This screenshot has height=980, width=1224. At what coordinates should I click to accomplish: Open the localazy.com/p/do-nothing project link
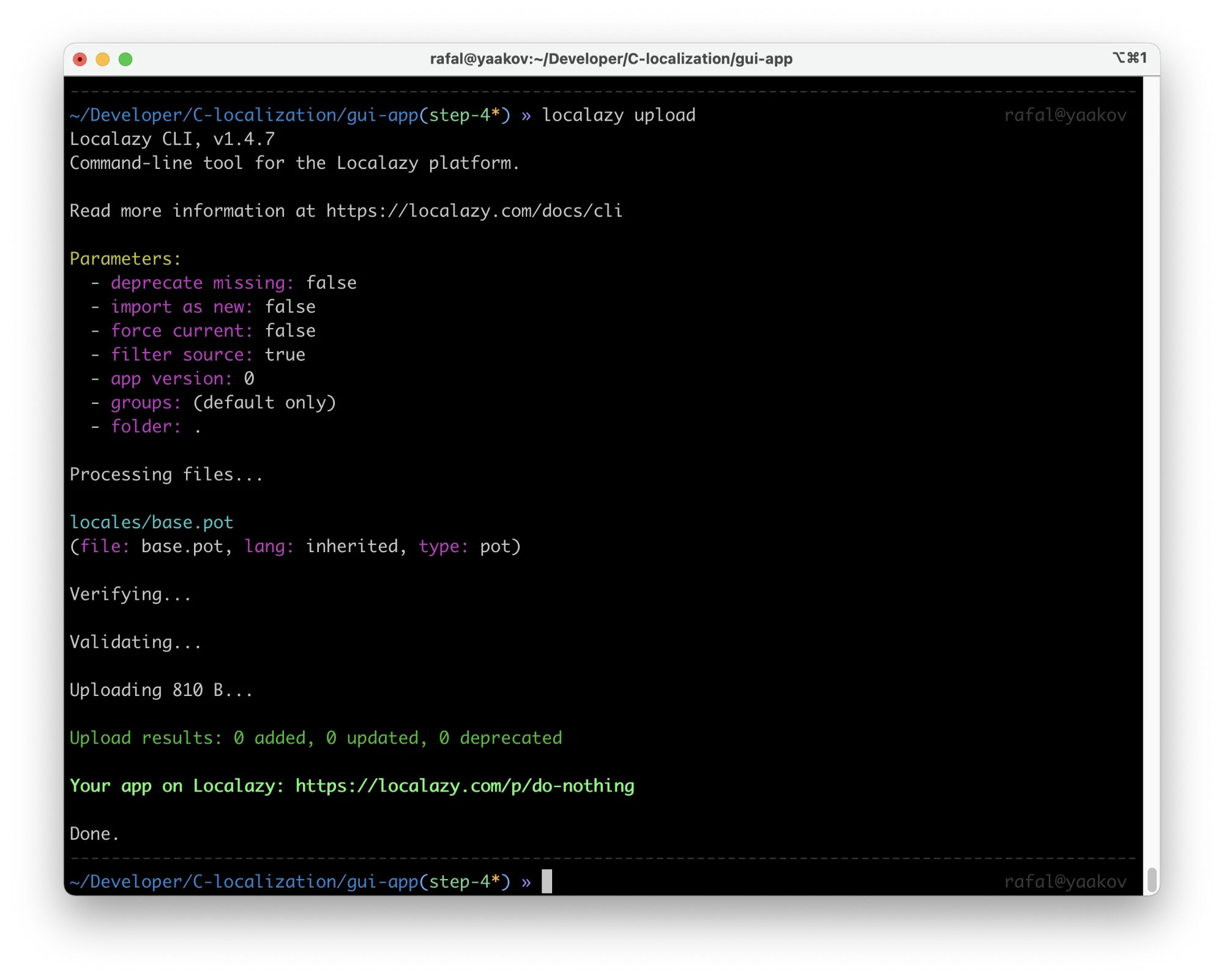pyautogui.click(x=465, y=786)
